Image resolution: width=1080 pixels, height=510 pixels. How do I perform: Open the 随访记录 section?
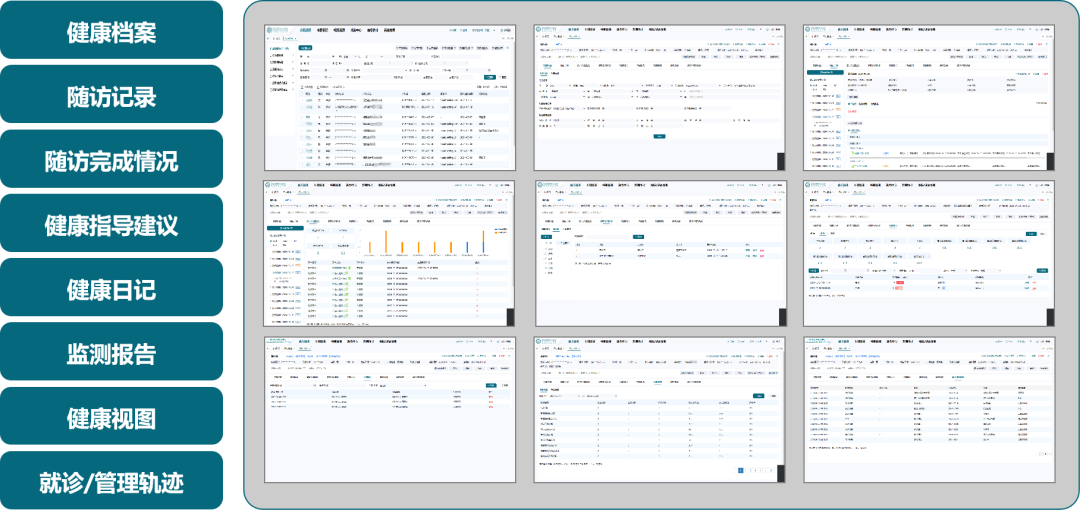pyautogui.click(x=111, y=97)
